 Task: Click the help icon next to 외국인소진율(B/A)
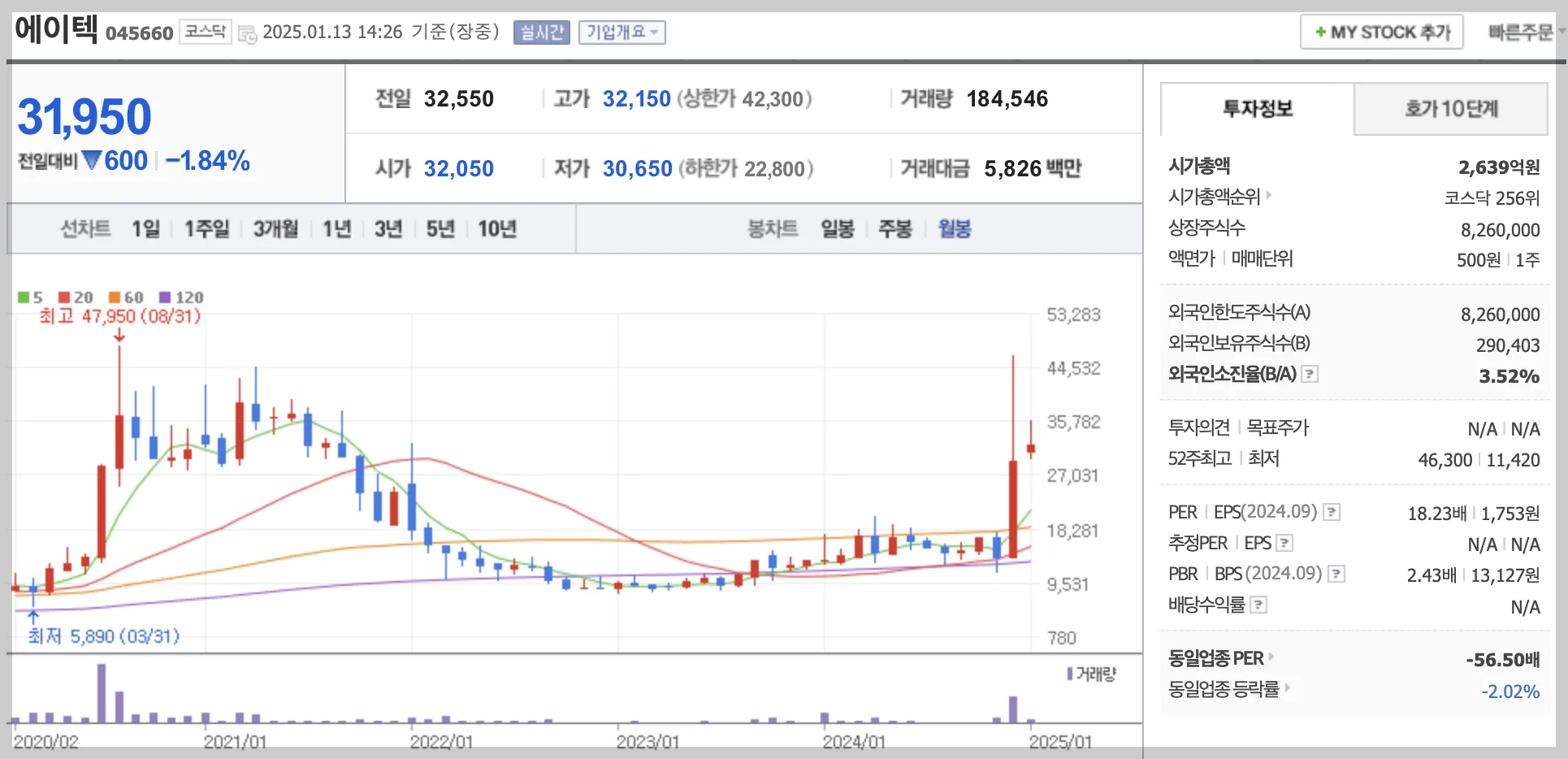pyautogui.click(x=1310, y=374)
